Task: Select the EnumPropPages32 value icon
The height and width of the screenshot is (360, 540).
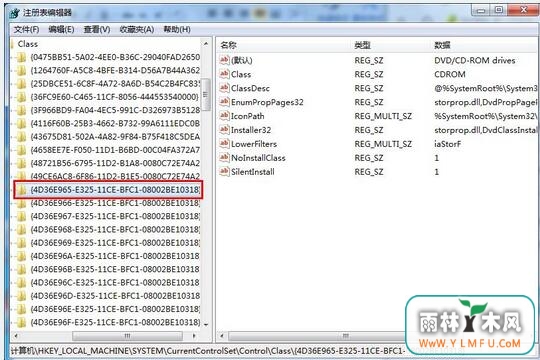Action: (224, 102)
